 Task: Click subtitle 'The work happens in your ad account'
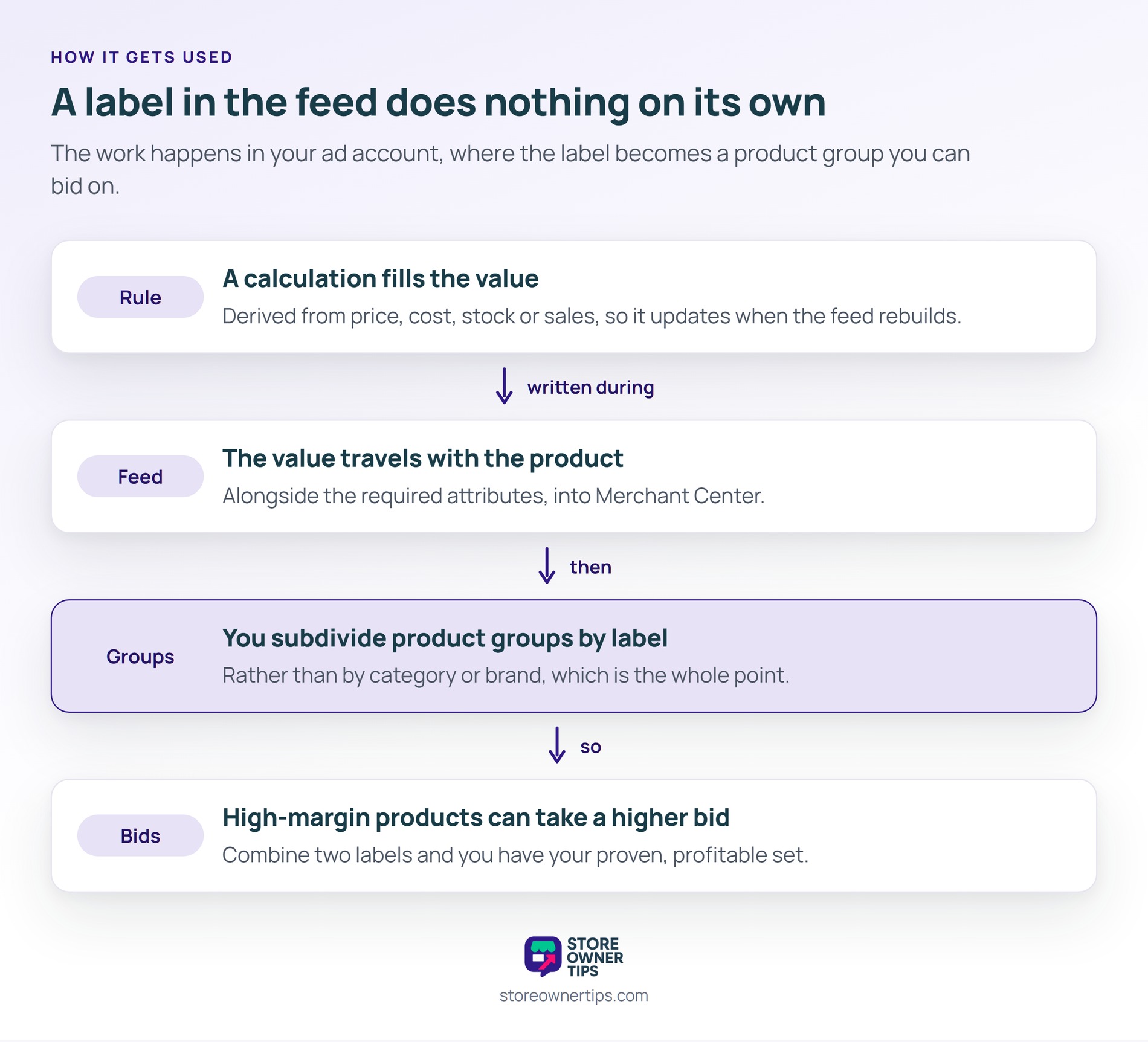point(247,154)
